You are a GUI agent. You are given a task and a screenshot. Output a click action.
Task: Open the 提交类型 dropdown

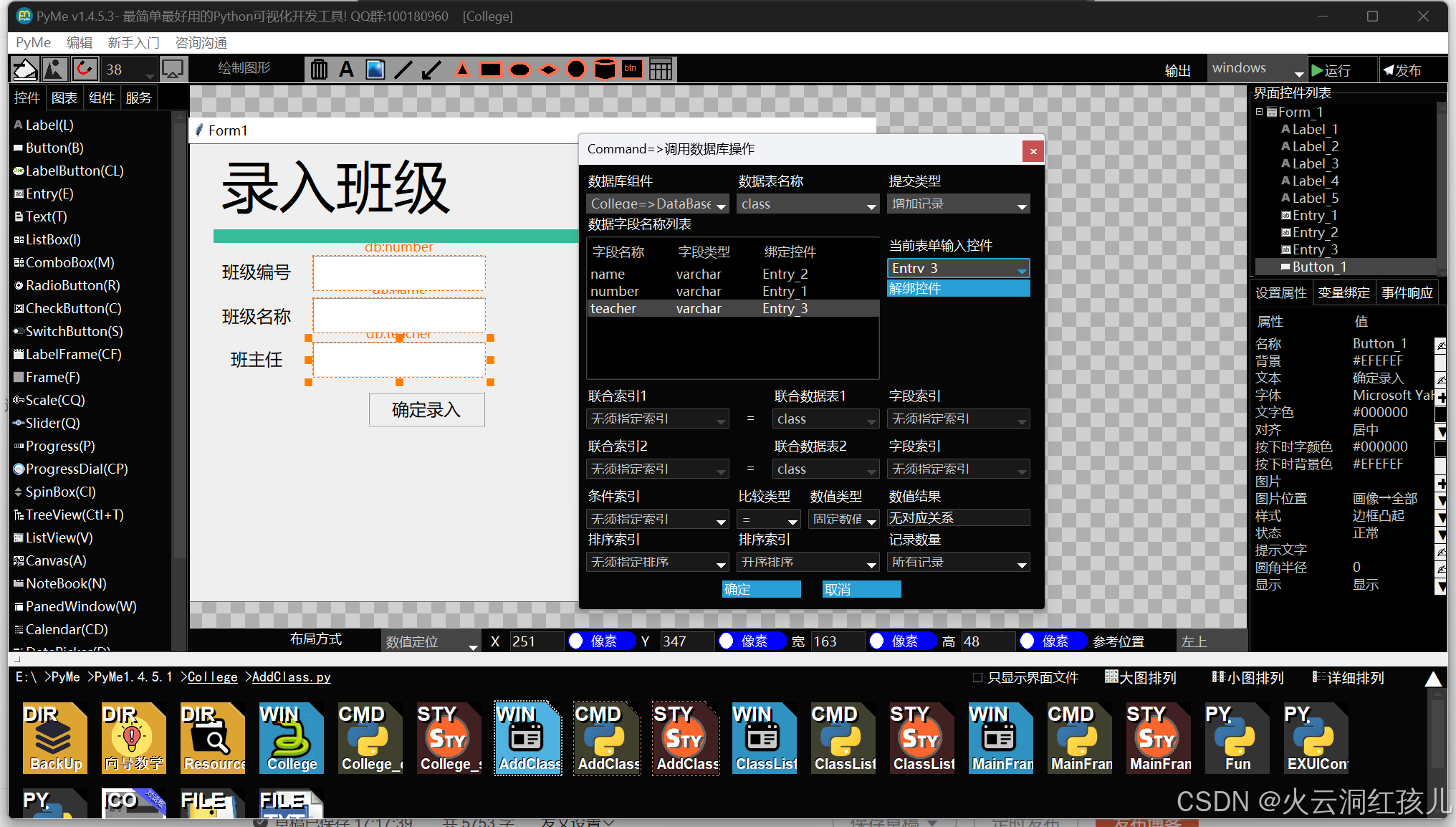tap(958, 204)
